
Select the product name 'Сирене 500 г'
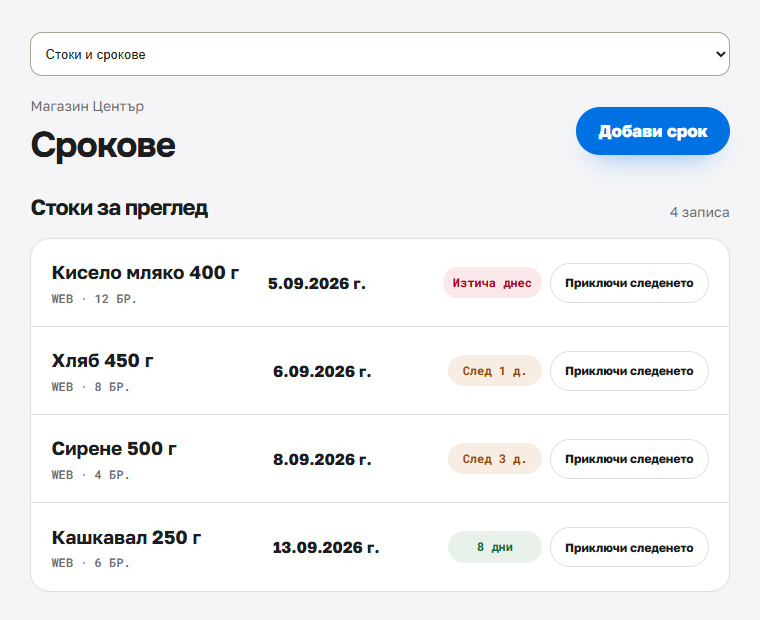tap(114, 449)
